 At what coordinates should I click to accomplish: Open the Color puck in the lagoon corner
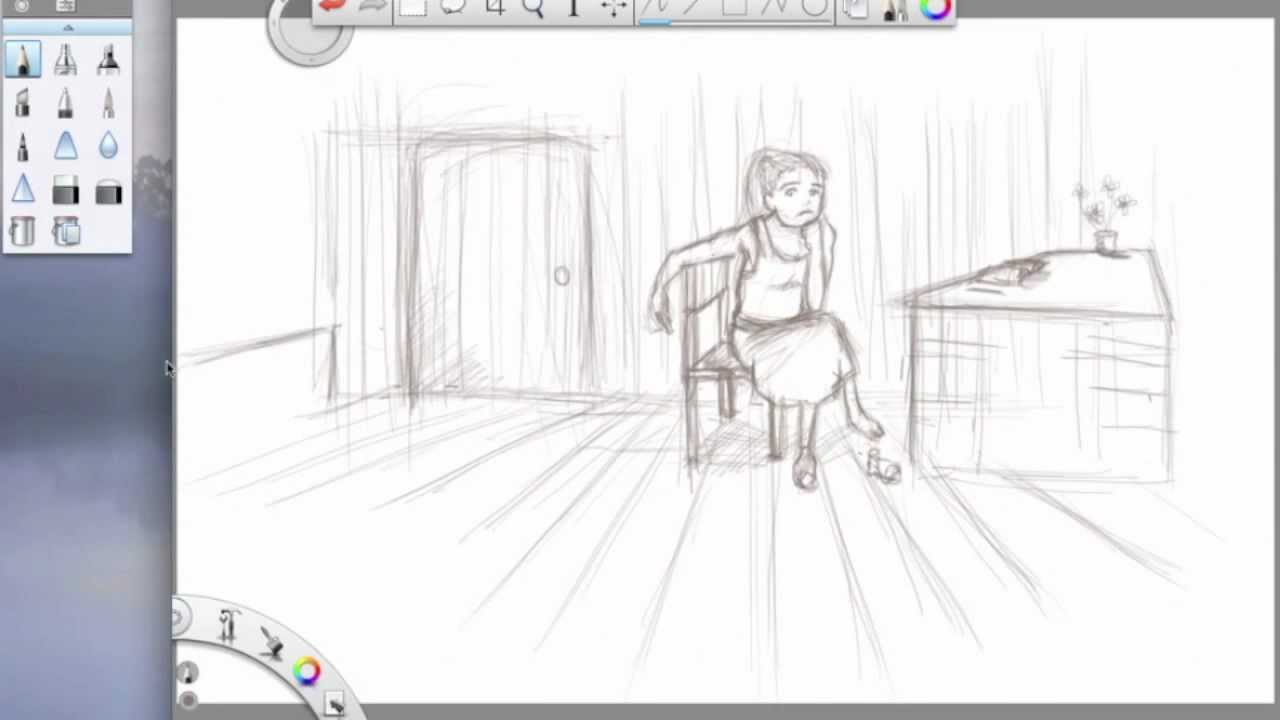pyautogui.click(x=307, y=671)
